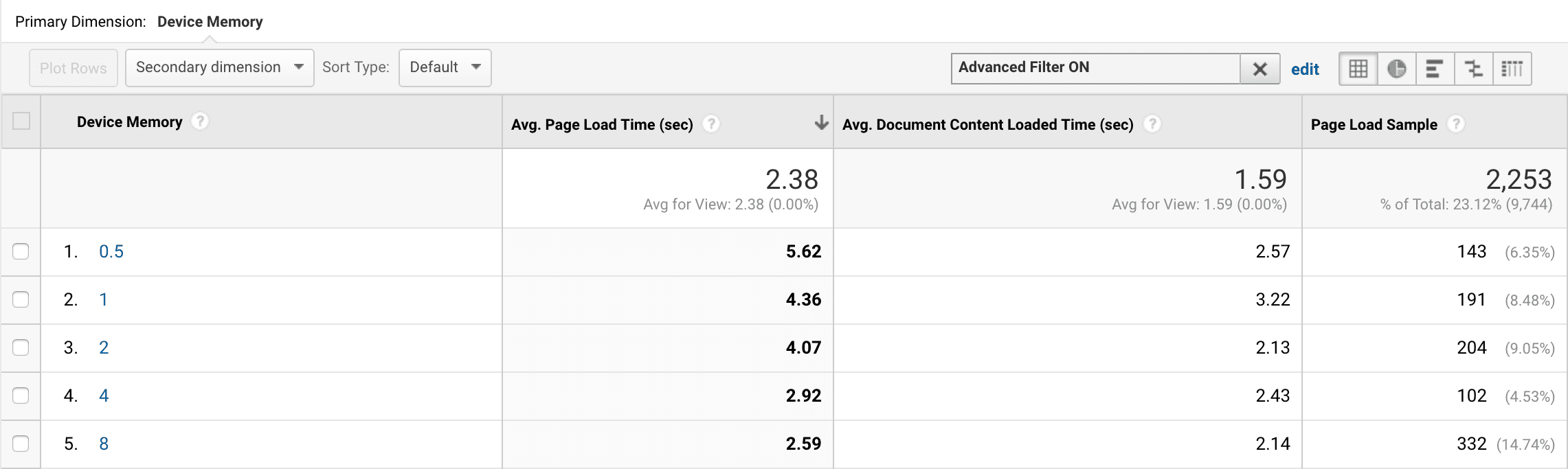Switch to the Percentage pie chart view
This screenshot has width=1568, height=469.
coord(1396,69)
